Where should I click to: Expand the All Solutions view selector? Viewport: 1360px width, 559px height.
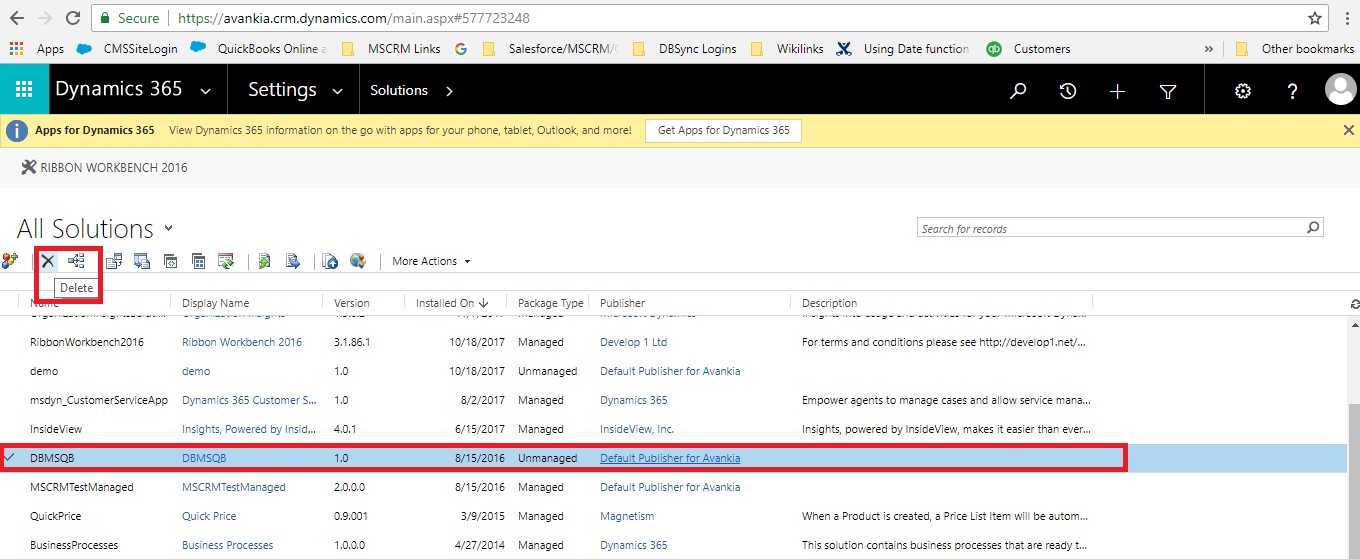tap(168, 229)
